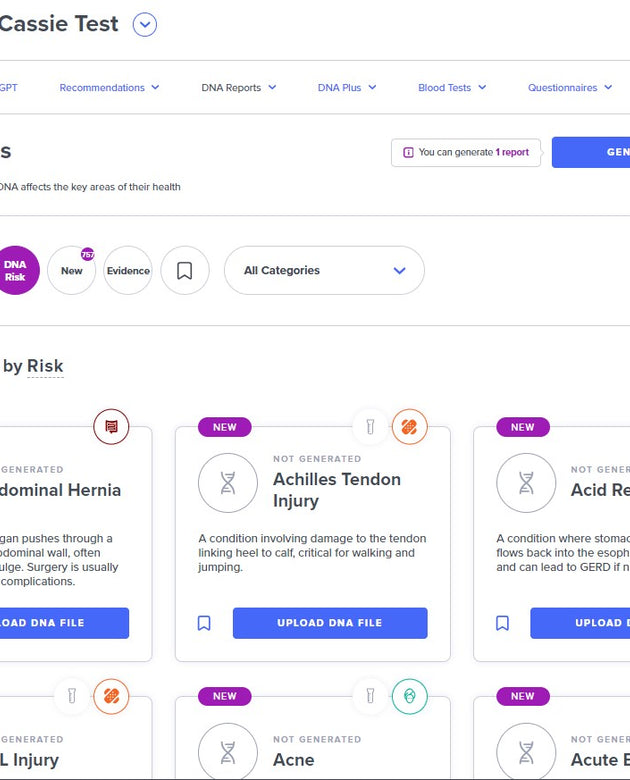Click the bookmark filter icon button

185,270
